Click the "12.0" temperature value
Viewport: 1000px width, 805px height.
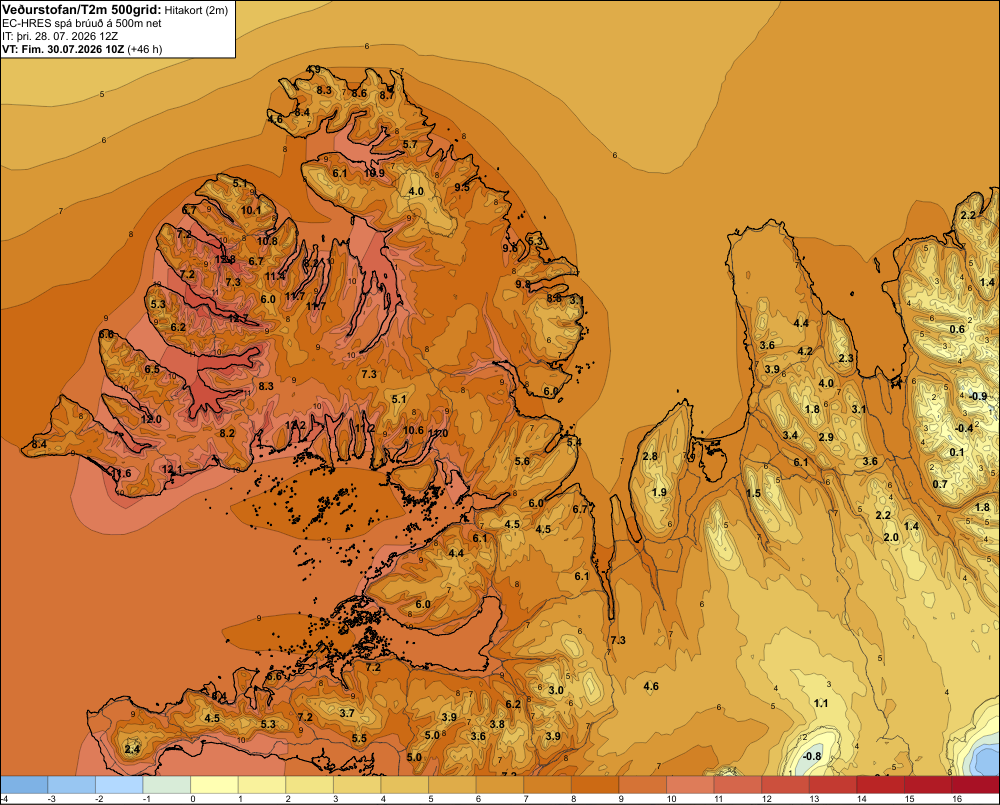151,419
